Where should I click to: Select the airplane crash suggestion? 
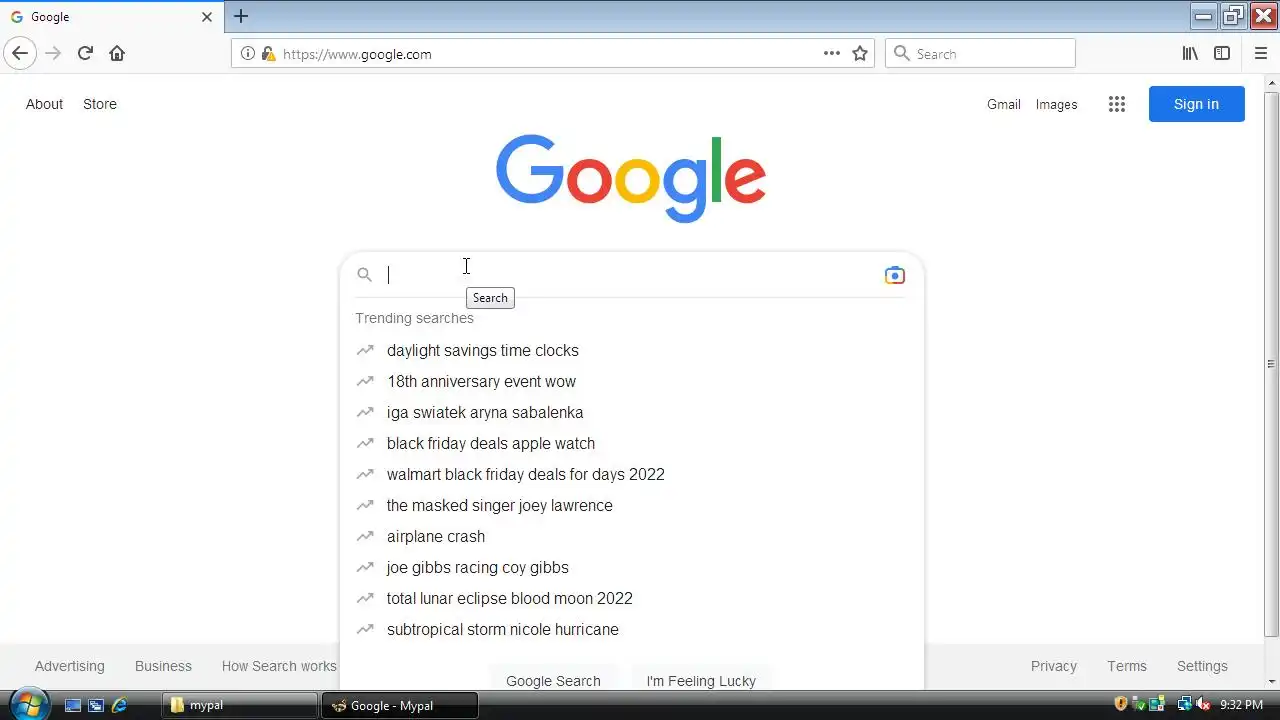[x=631, y=536]
